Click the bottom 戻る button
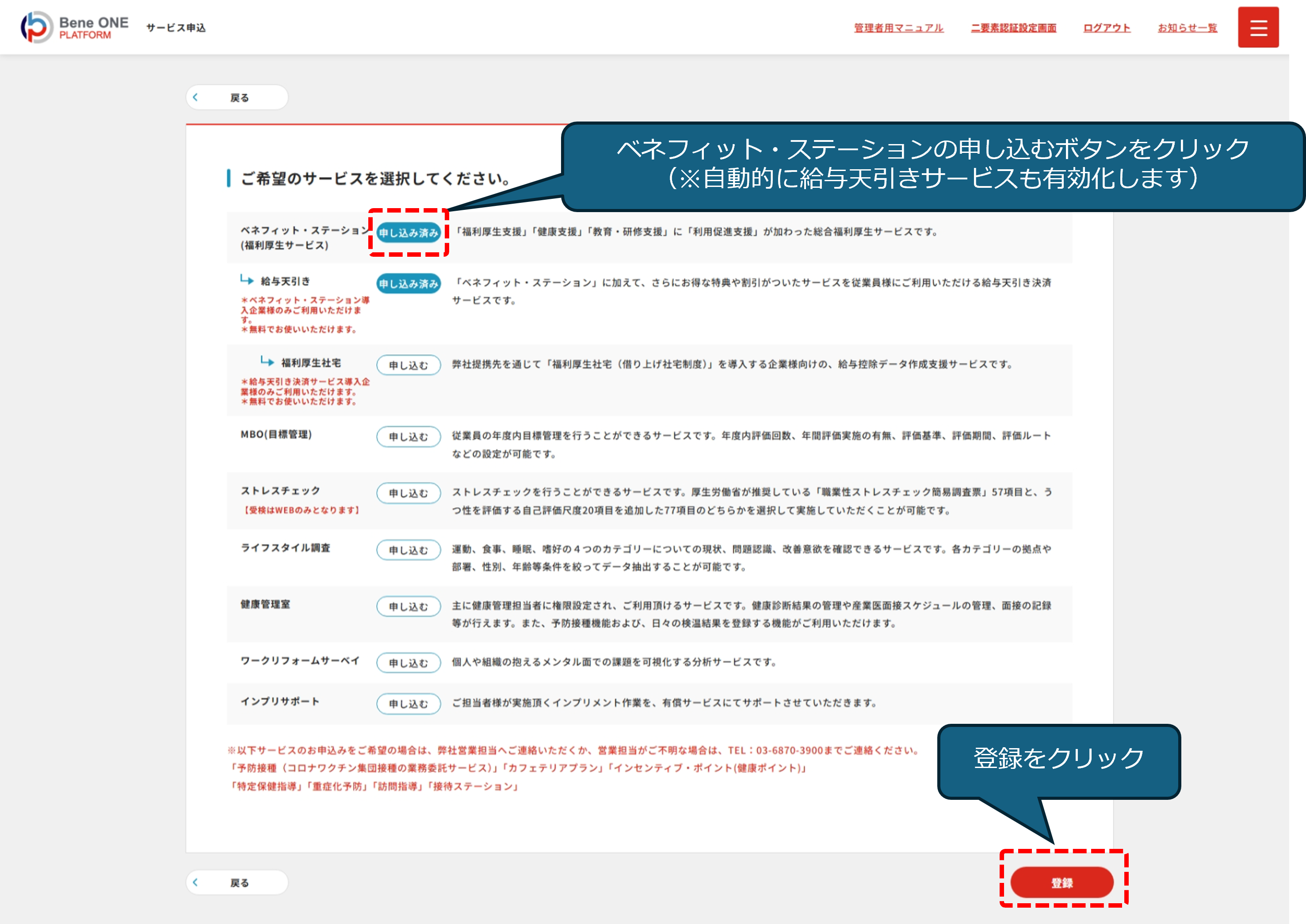This screenshot has width=1306, height=924. click(237, 882)
